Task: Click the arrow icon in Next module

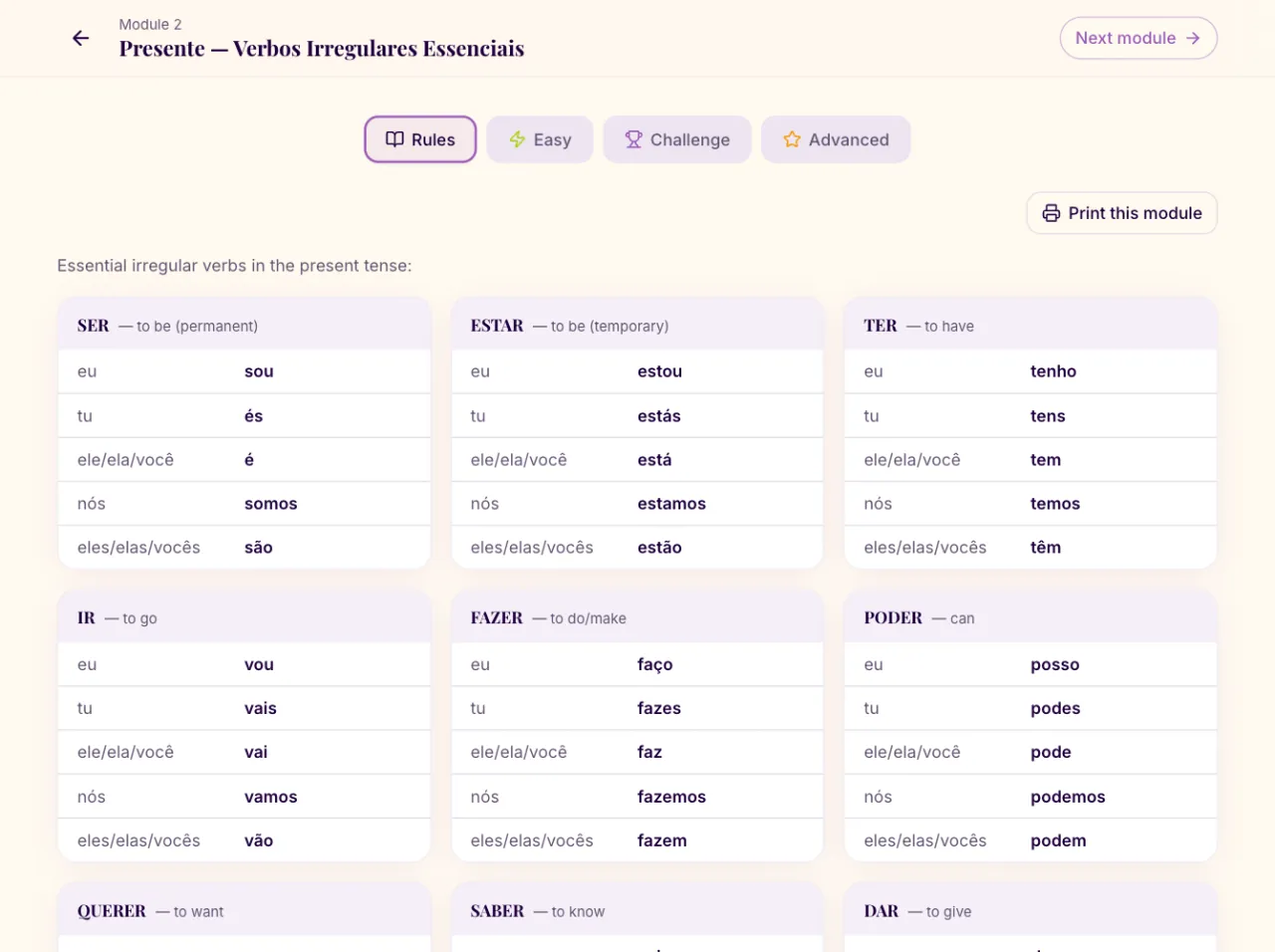Action: point(1193,38)
